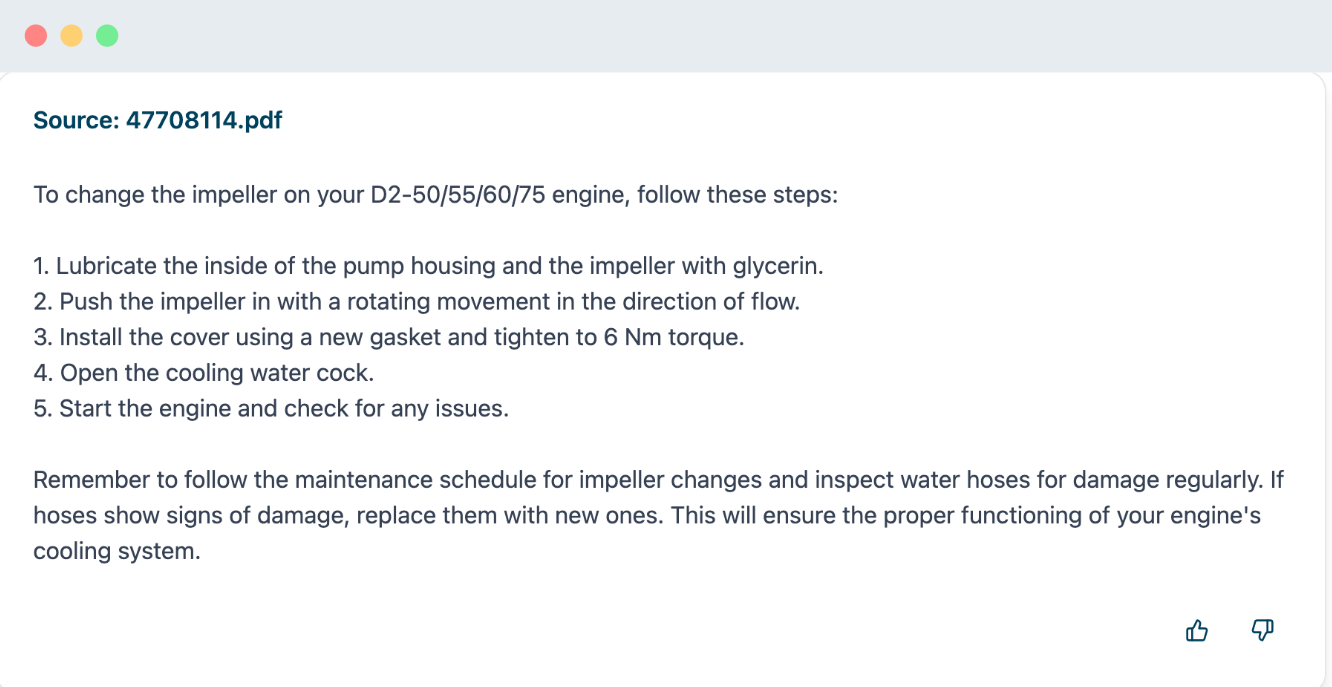1332x687 pixels.
Task: Open the Source: 47708114.pdf link
Action: [157, 121]
